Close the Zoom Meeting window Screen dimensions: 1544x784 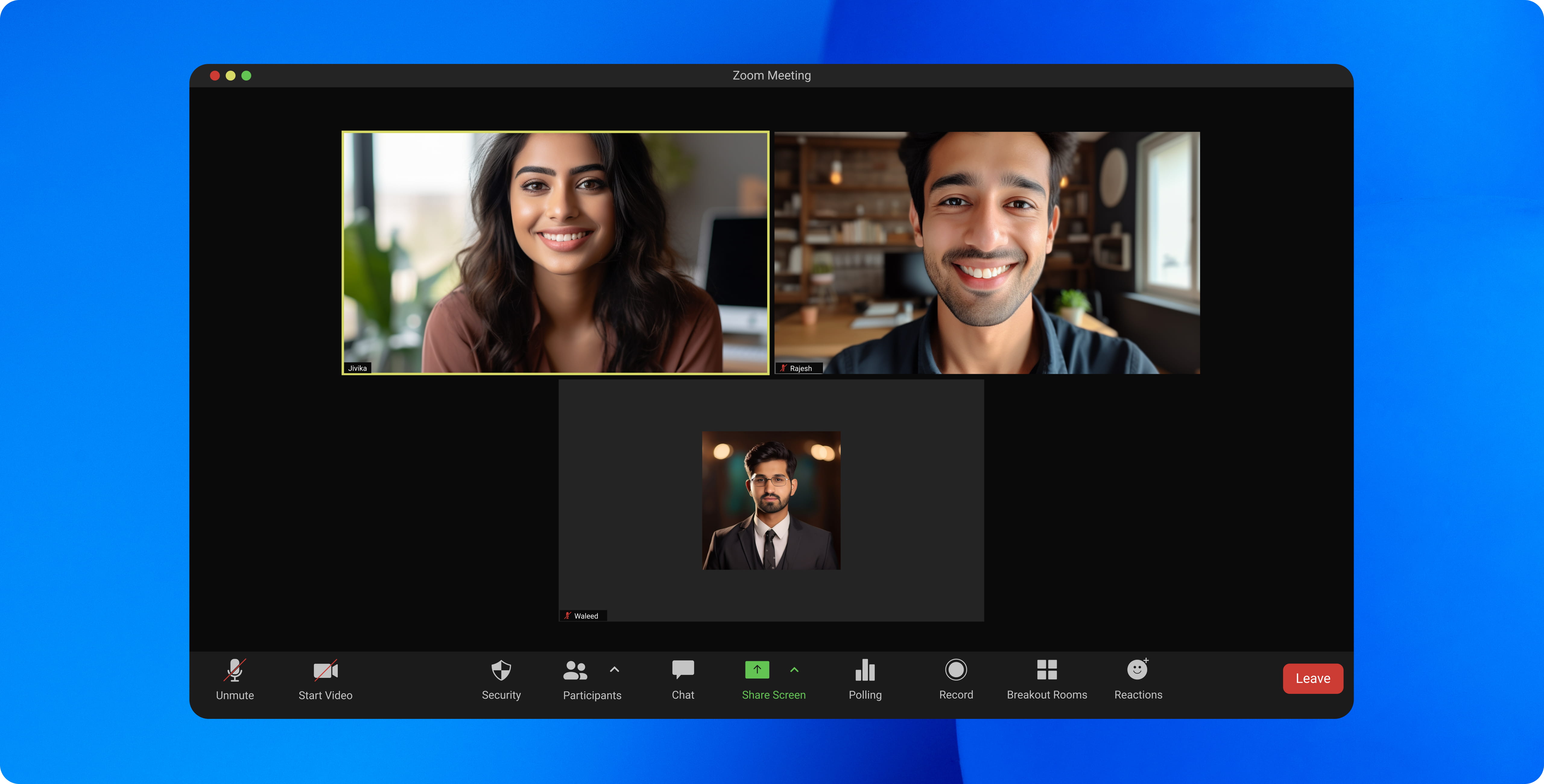215,75
